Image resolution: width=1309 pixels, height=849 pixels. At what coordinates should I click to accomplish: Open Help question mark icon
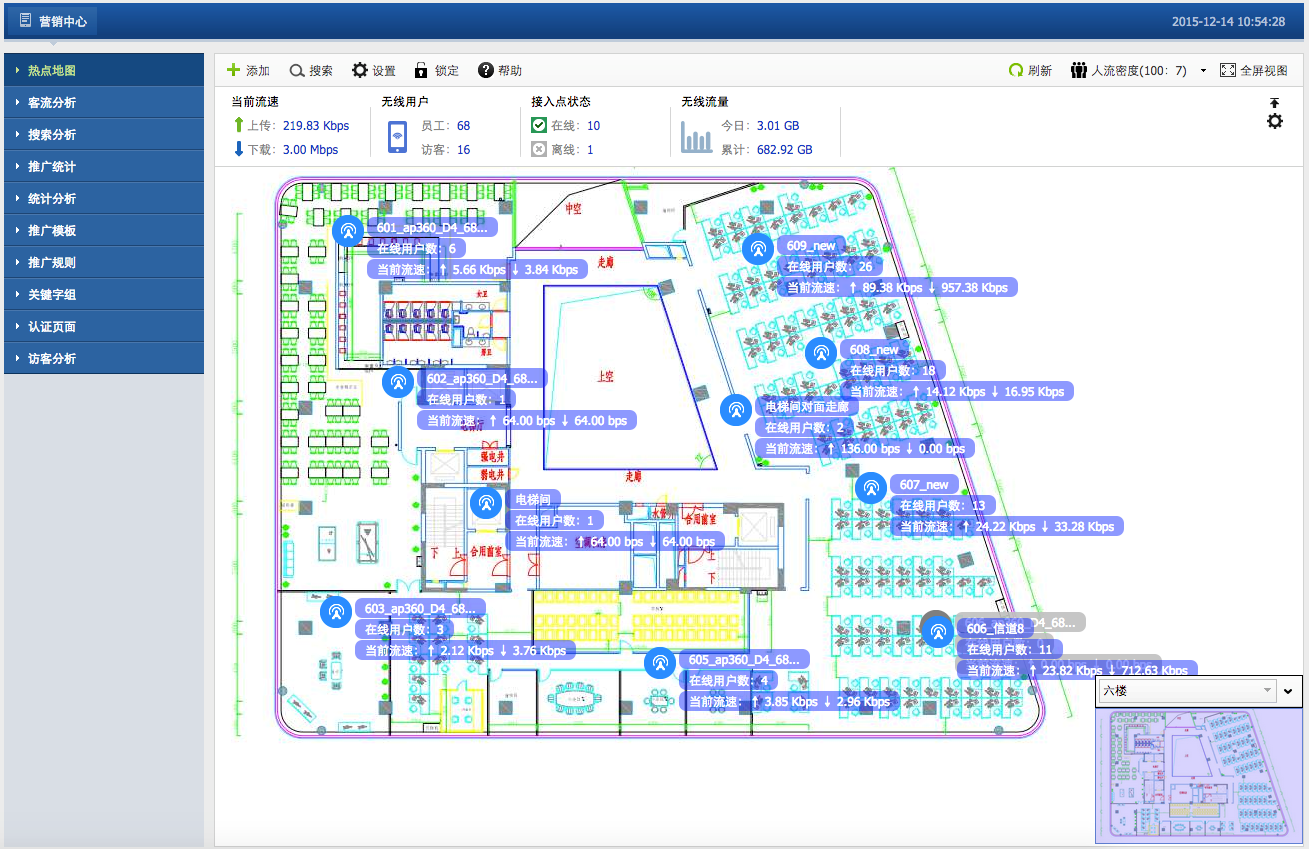point(486,71)
